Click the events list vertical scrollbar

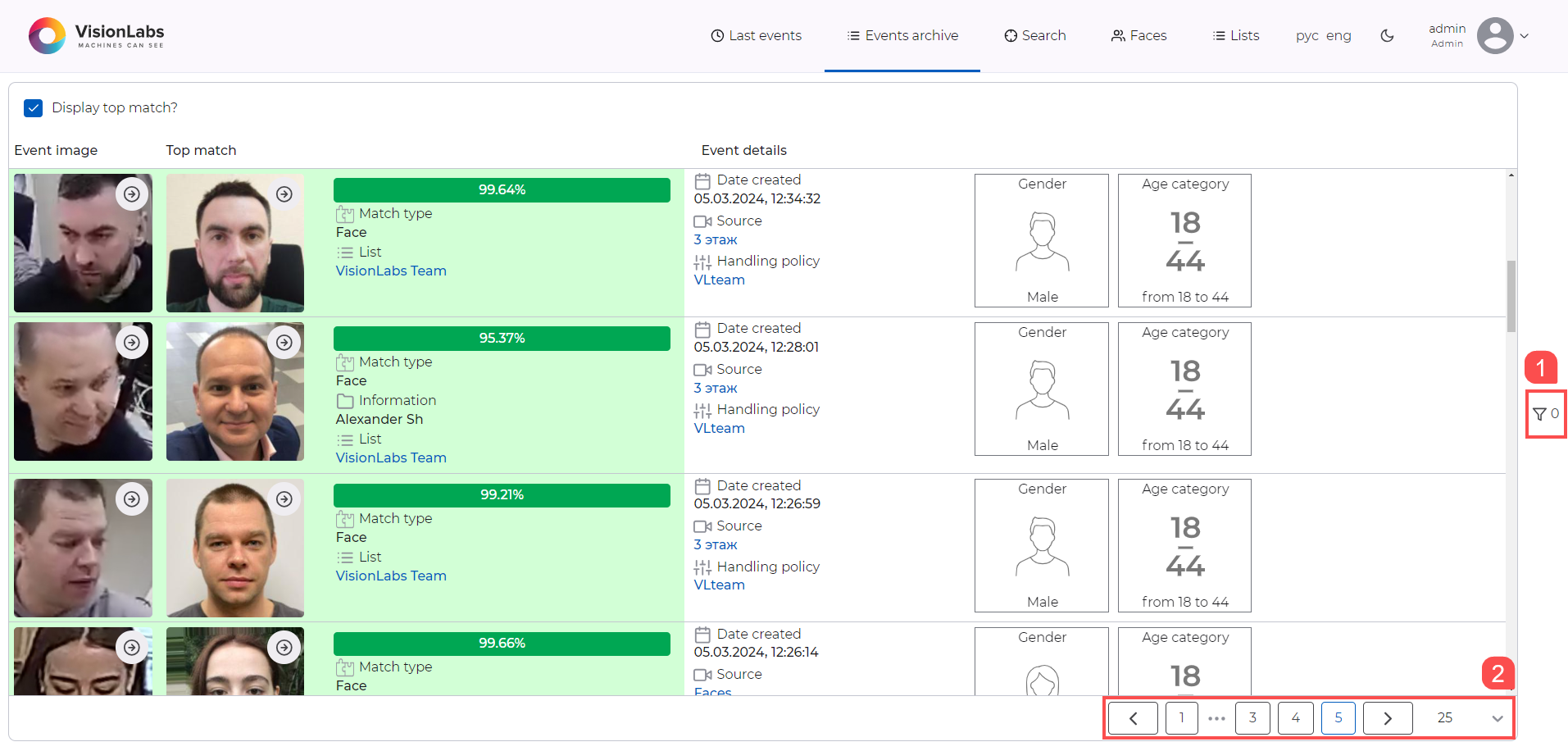click(1511, 295)
